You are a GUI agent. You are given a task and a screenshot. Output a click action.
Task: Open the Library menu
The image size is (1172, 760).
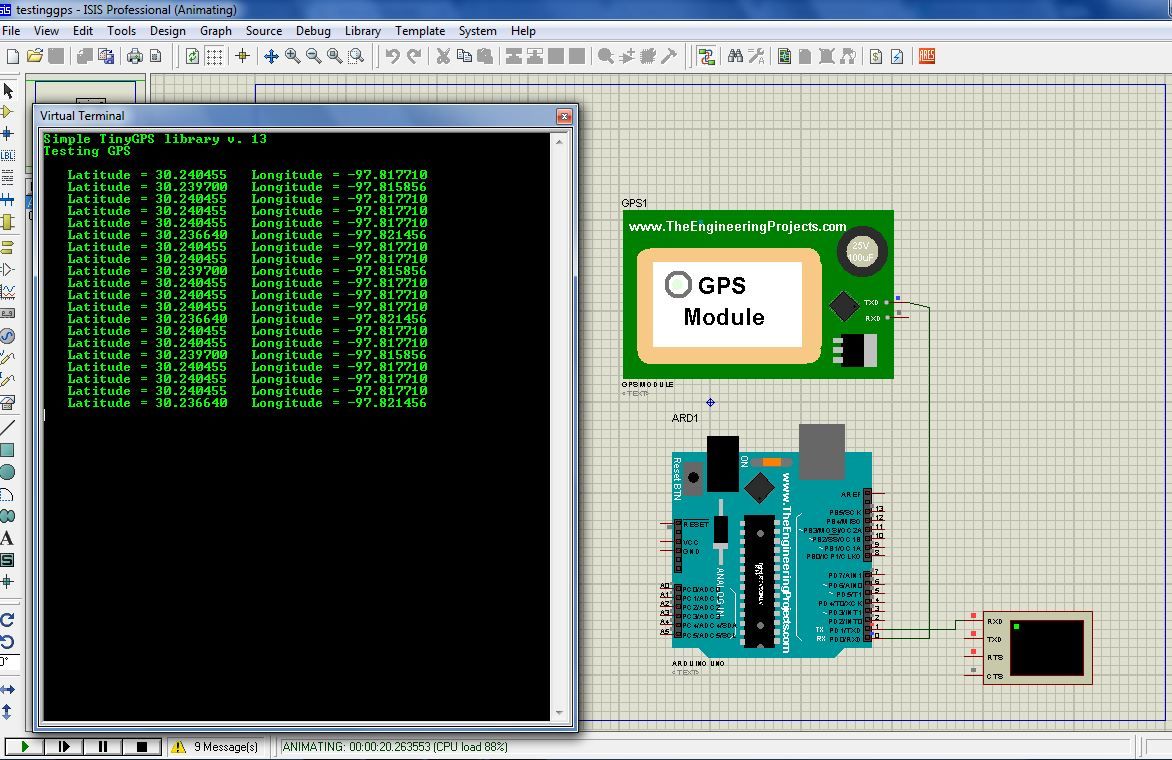point(362,31)
